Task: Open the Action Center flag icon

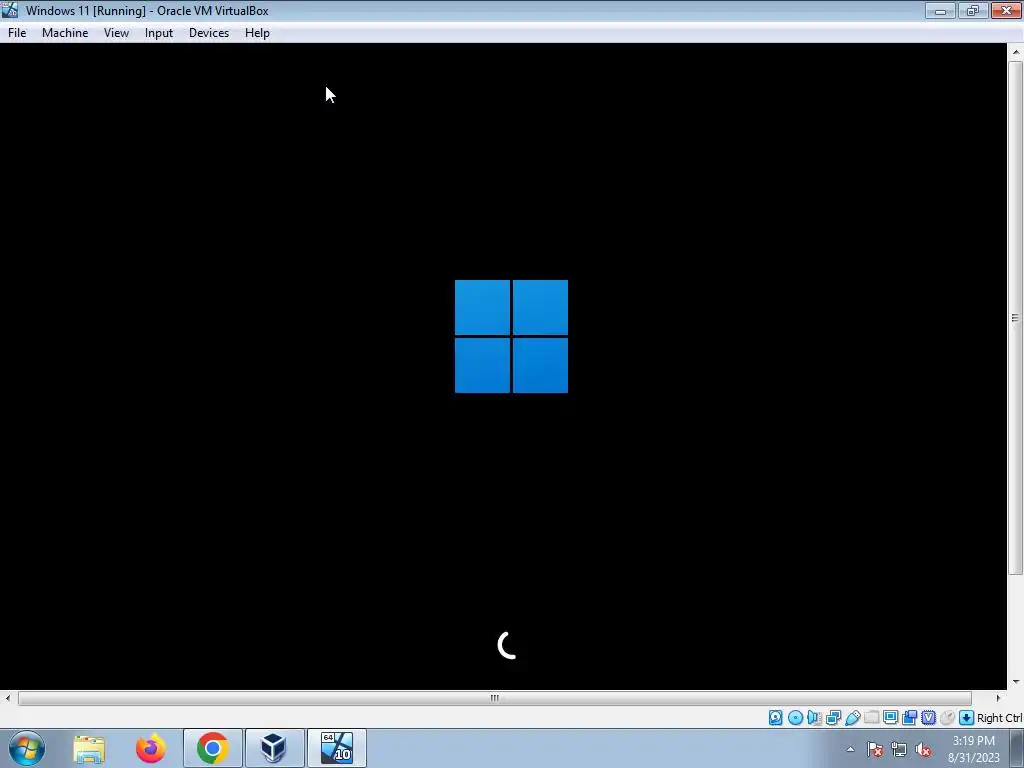Action: click(875, 750)
